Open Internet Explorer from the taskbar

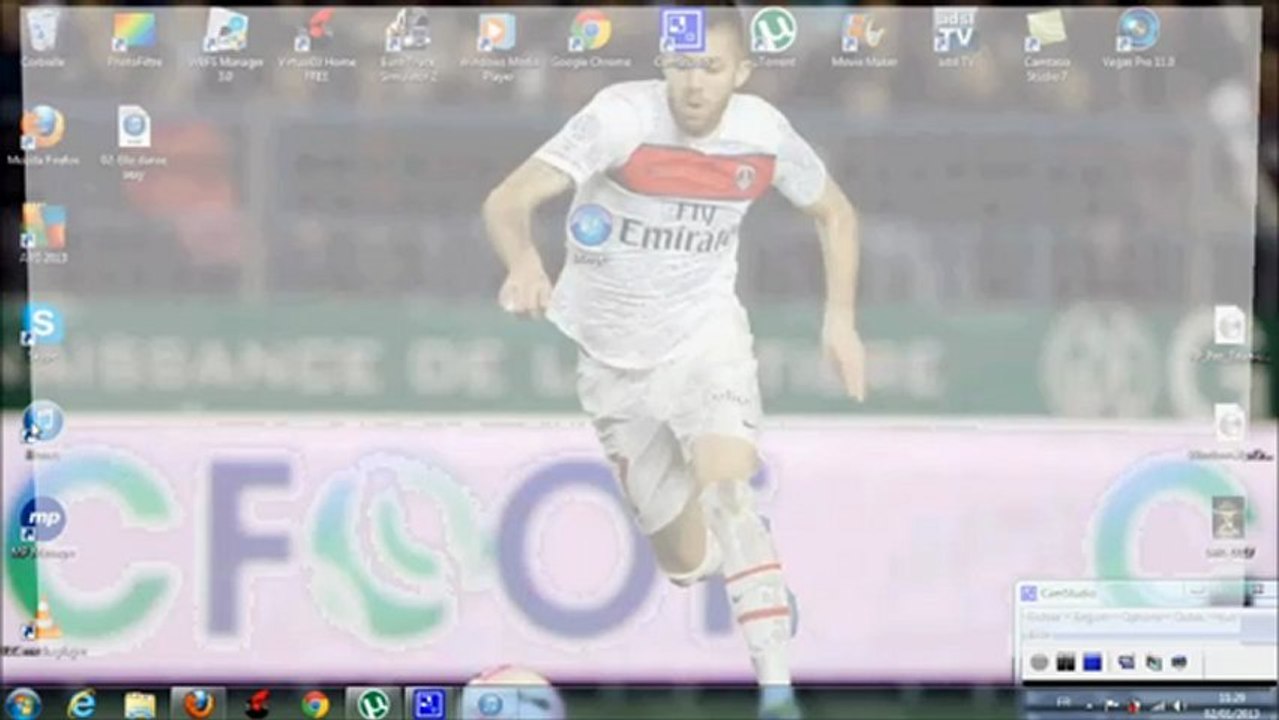click(x=82, y=703)
